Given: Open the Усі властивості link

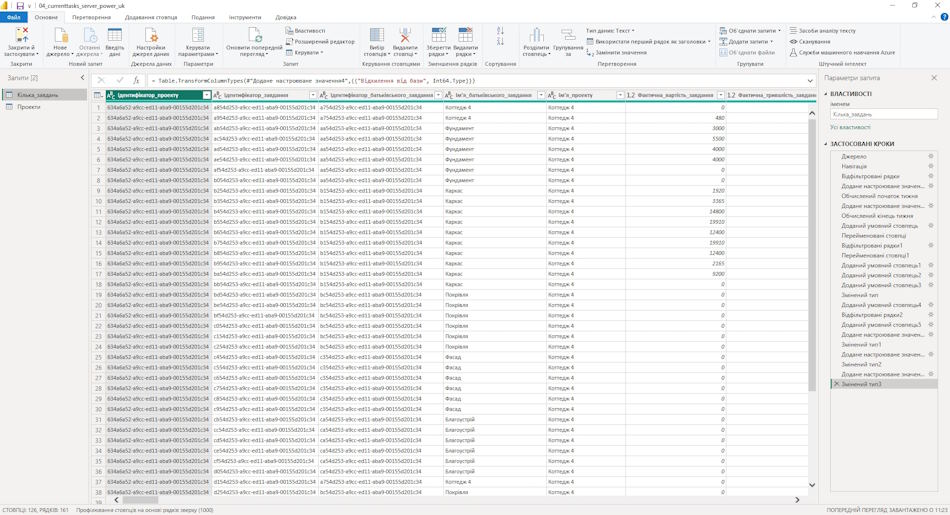Looking at the screenshot, I should 850,127.
